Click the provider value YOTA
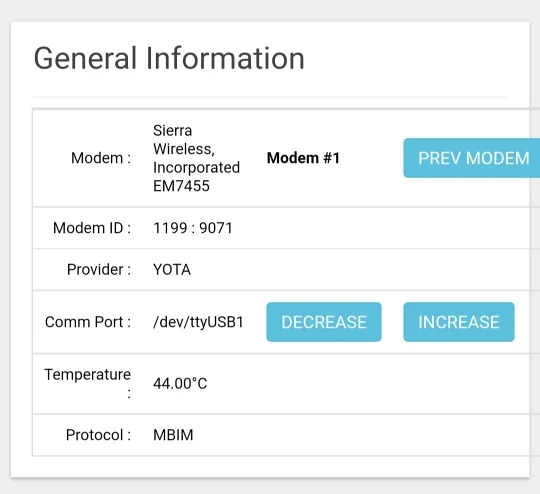Viewport: 540px width, 494px height. [x=172, y=269]
